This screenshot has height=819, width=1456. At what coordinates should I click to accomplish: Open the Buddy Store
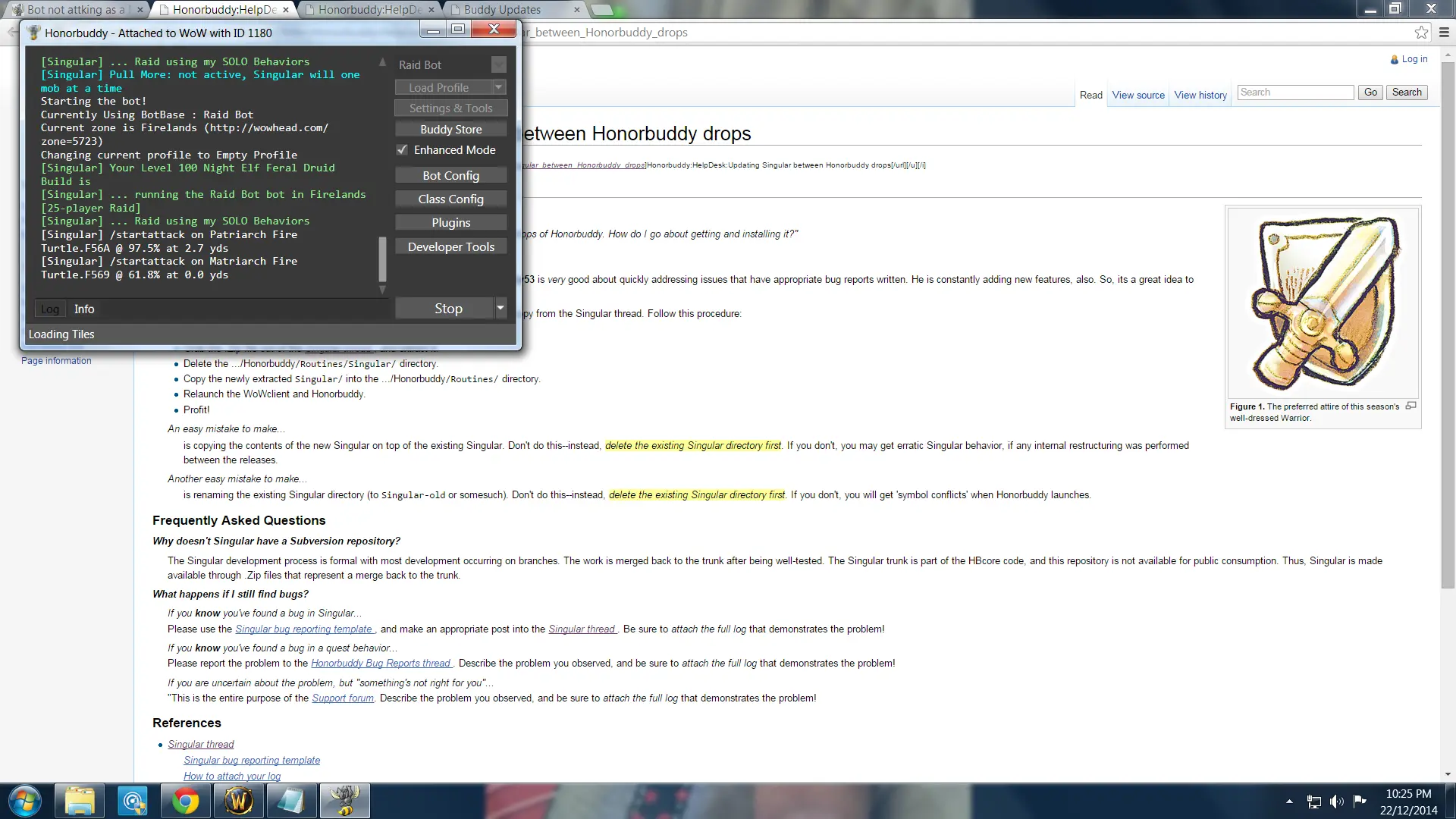pos(451,130)
